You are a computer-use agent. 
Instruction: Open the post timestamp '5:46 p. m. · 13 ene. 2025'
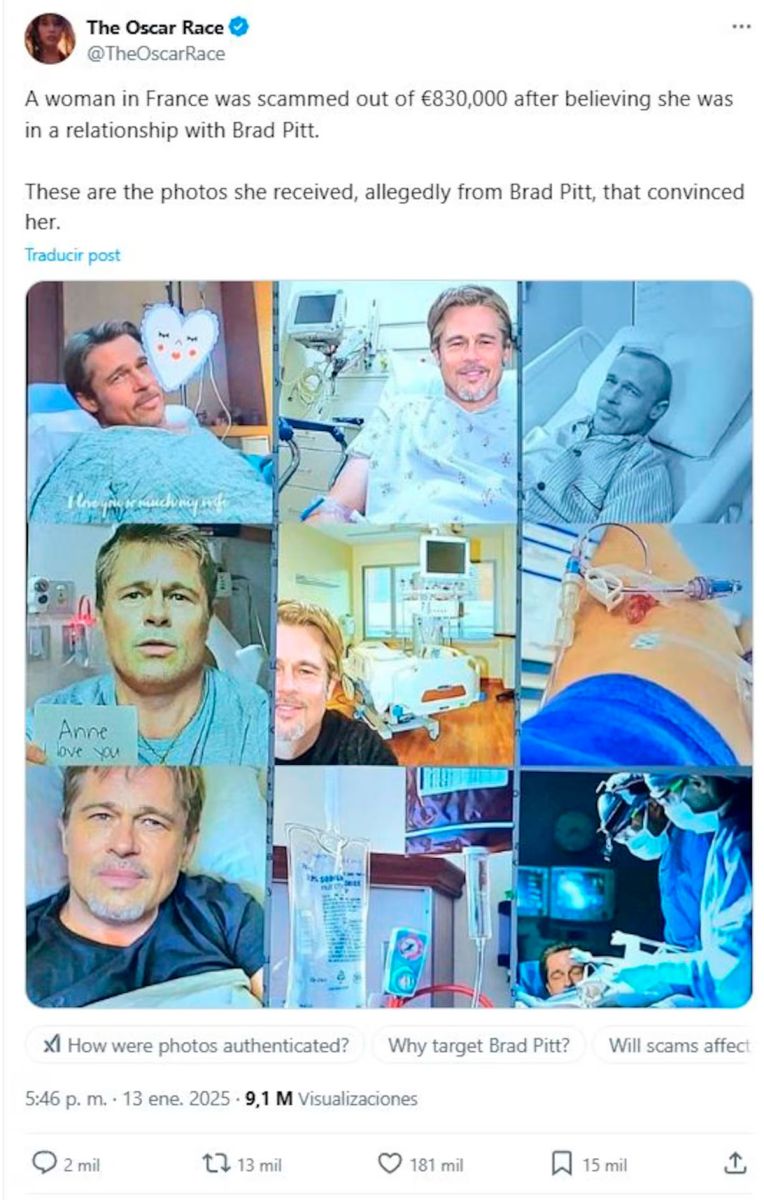point(130,1099)
